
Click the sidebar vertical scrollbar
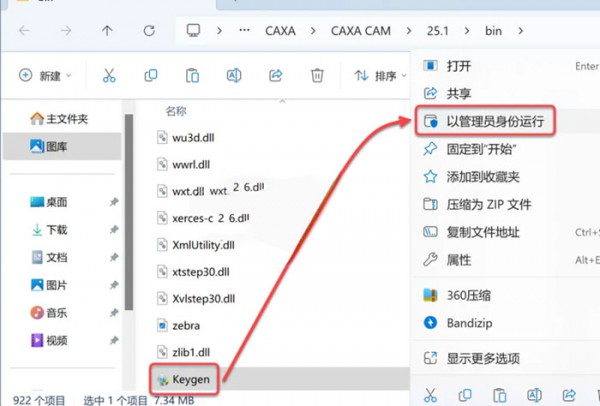pos(129,212)
